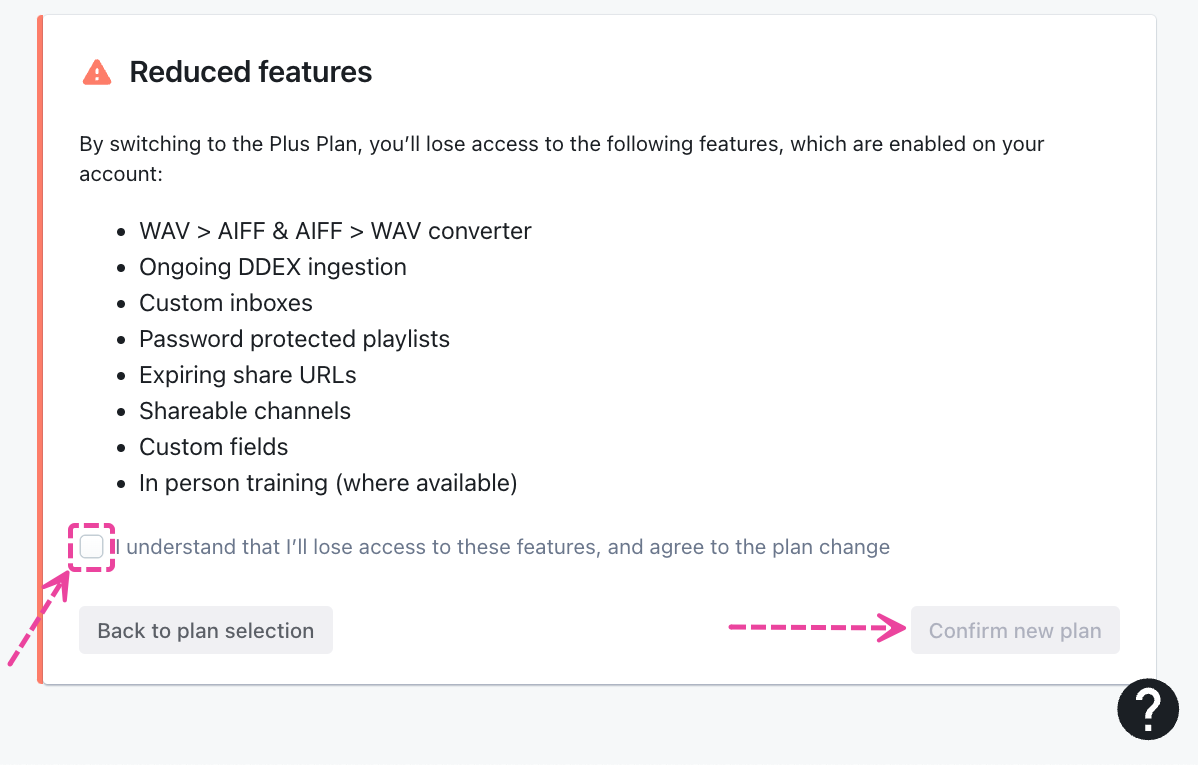Click Password protected playlists in the list
Image resolution: width=1198 pixels, height=765 pixels.
(x=294, y=339)
